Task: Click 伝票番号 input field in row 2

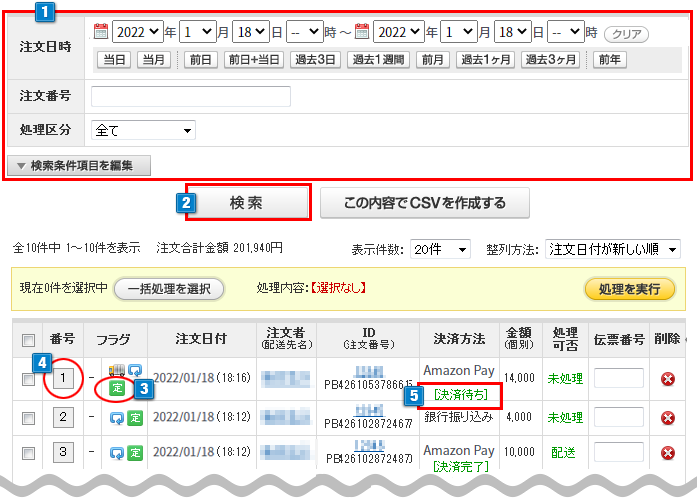Action: 619,417
